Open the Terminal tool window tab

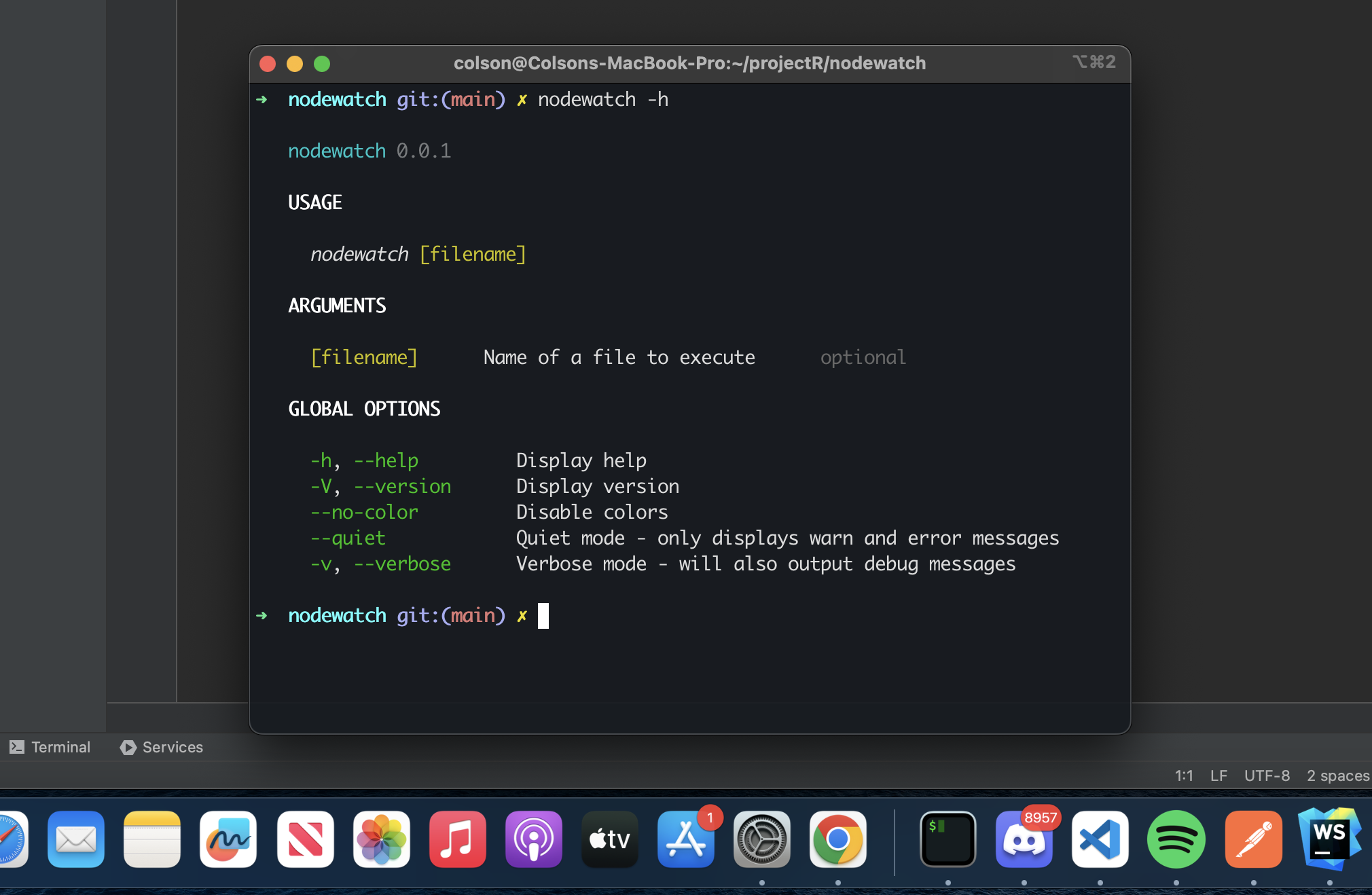(50, 747)
